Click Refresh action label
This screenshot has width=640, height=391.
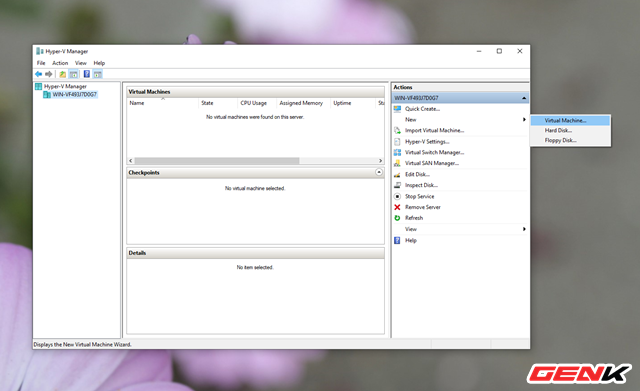[x=414, y=218]
